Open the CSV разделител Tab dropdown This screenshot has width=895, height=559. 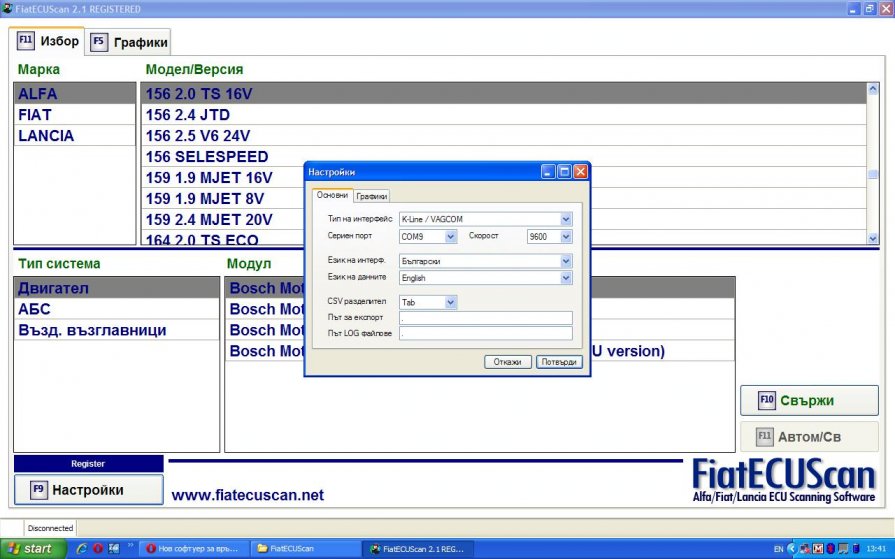coord(451,302)
